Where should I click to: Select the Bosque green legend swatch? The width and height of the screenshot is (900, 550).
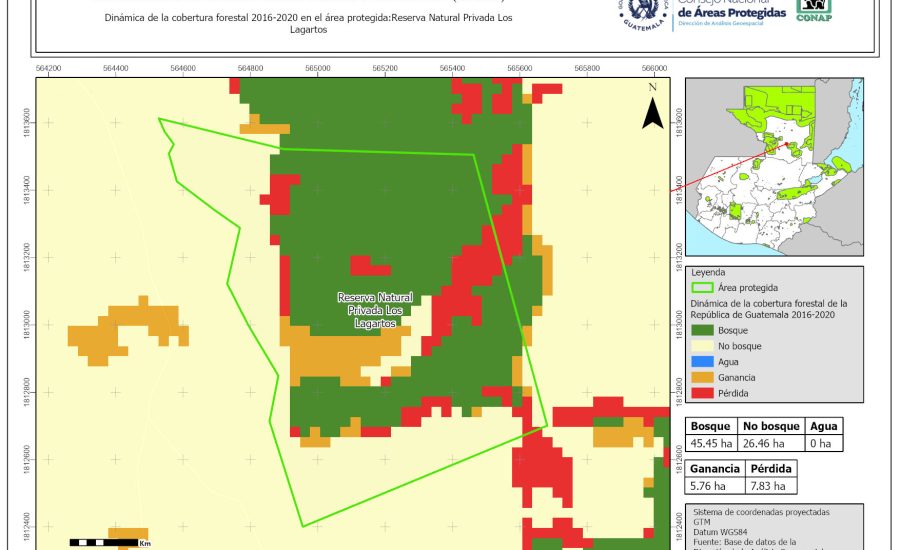click(702, 329)
